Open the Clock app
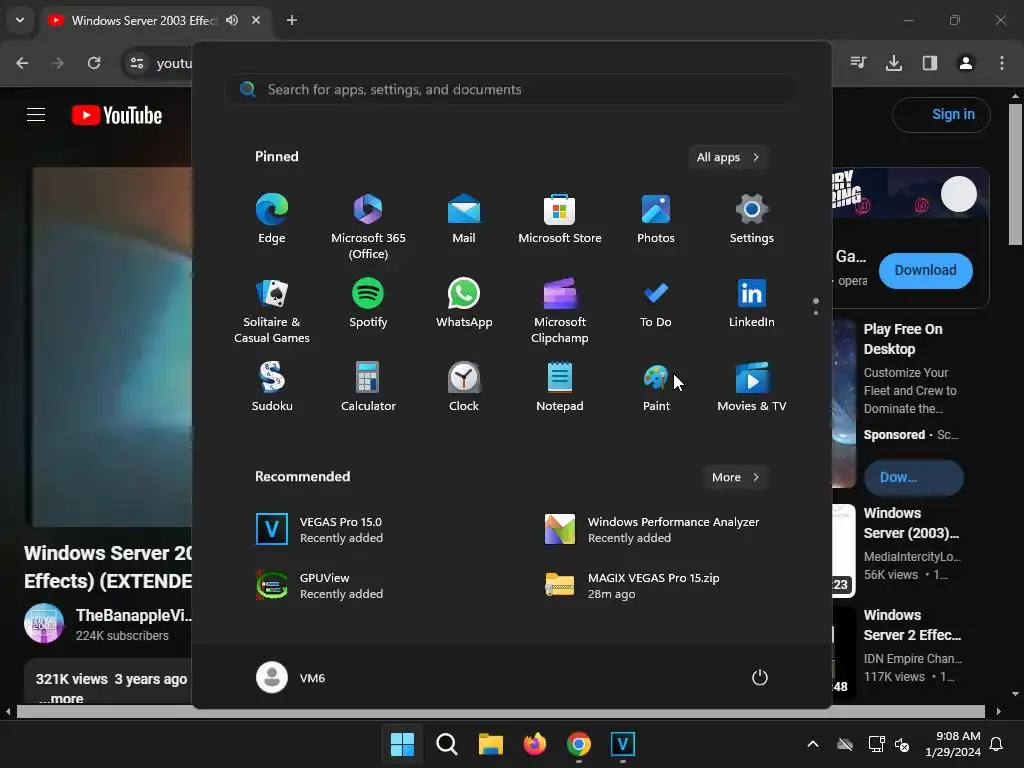This screenshot has width=1024, height=768. [x=464, y=387]
